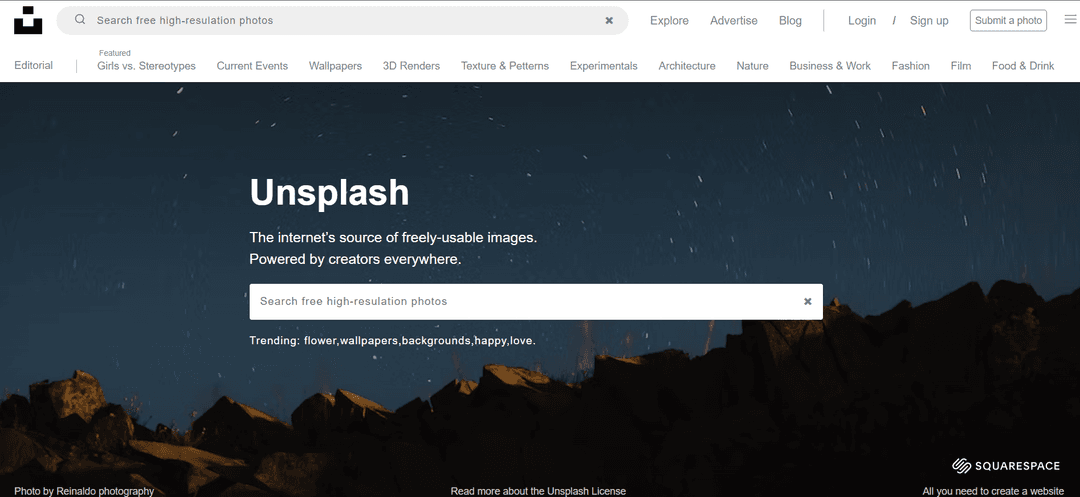Open the Architecture topic

coord(687,66)
